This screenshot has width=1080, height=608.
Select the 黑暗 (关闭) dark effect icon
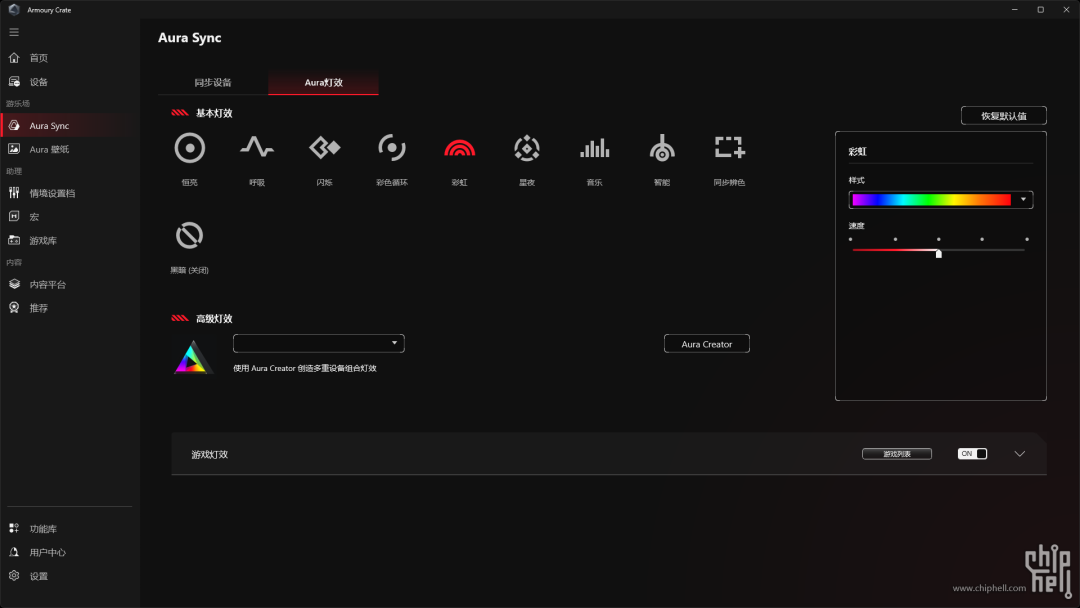coord(189,235)
